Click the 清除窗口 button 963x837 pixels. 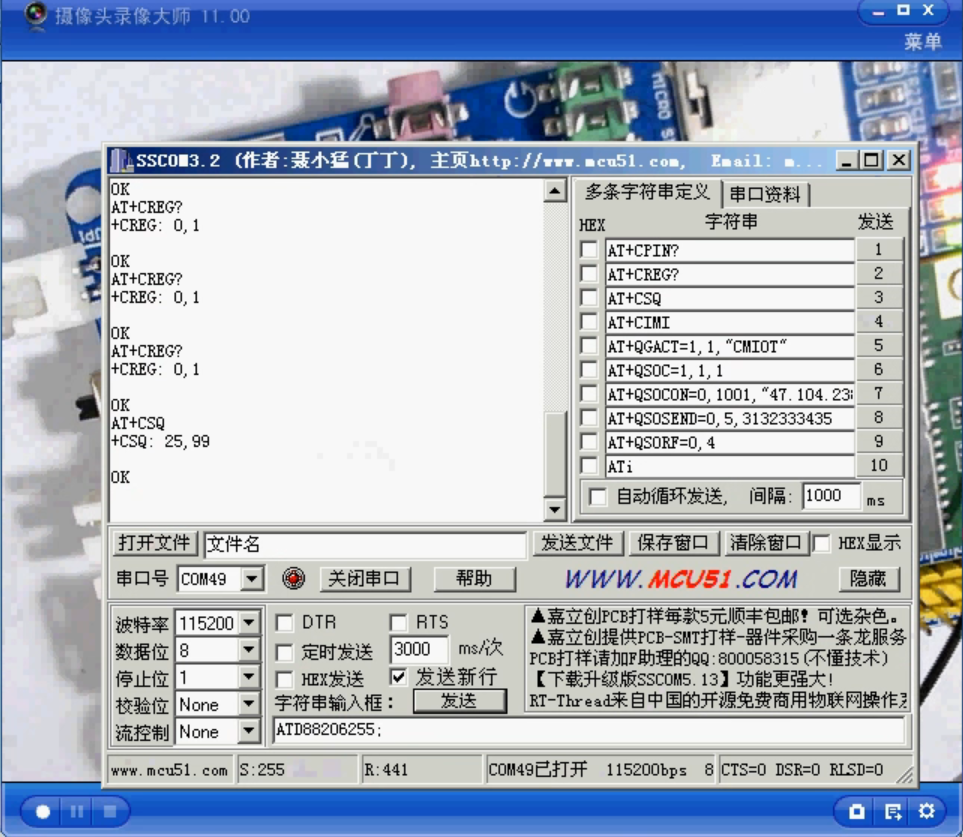(x=766, y=543)
